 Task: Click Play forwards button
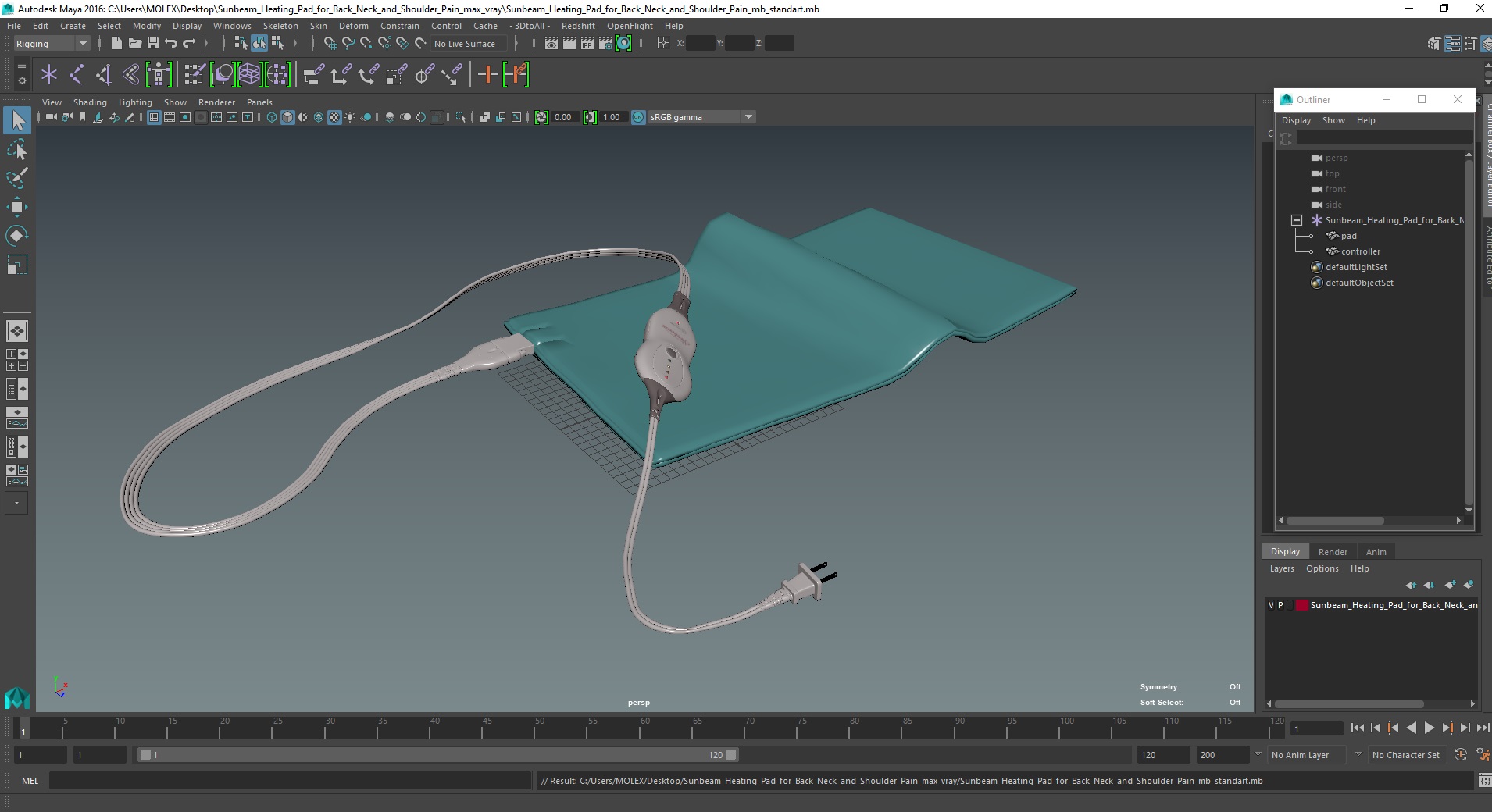[x=1429, y=728]
